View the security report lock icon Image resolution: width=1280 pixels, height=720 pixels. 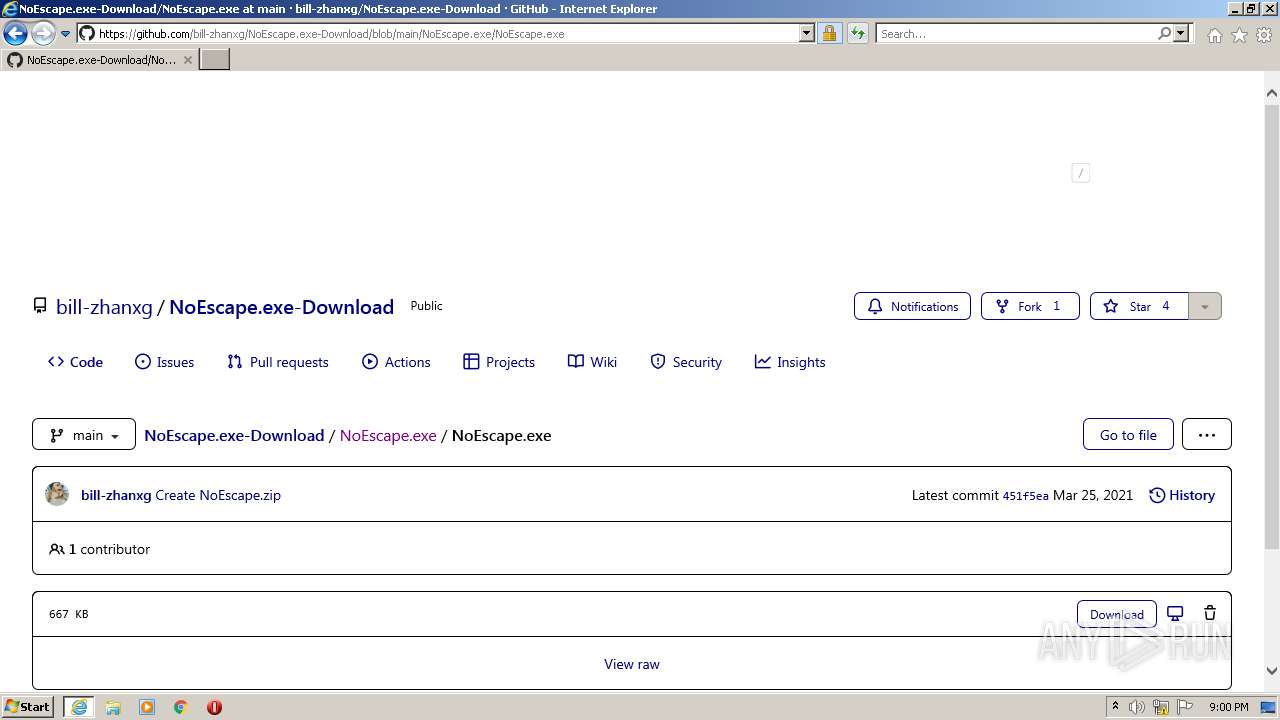(x=829, y=33)
